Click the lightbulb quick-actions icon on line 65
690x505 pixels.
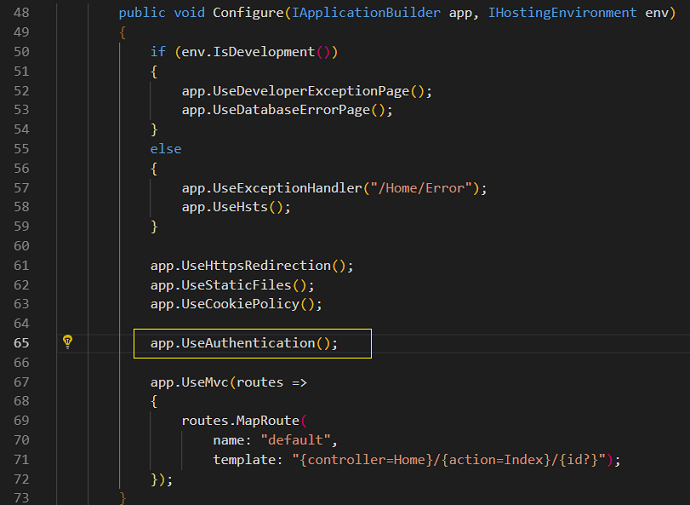(x=67, y=342)
